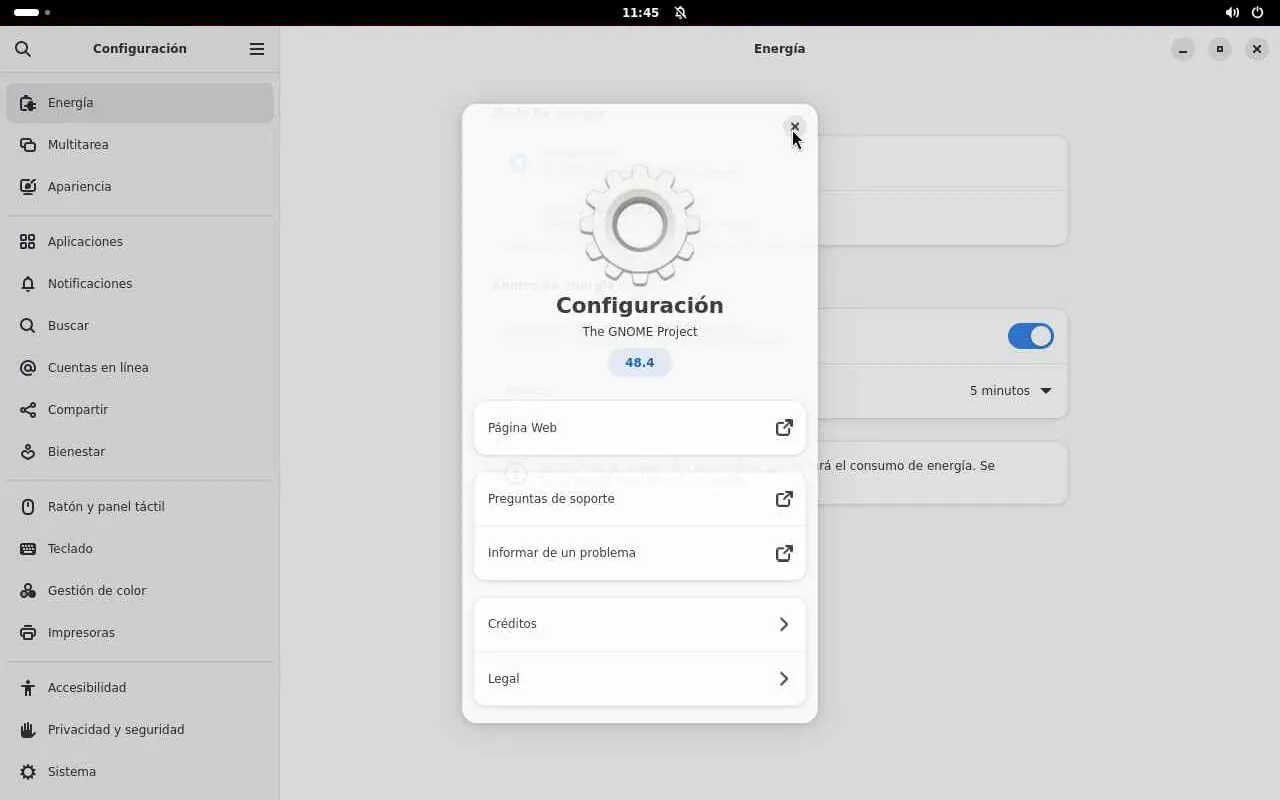Click the activities workspace indicator in top bar
The image size is (1280, 800).
coord(32,13)
